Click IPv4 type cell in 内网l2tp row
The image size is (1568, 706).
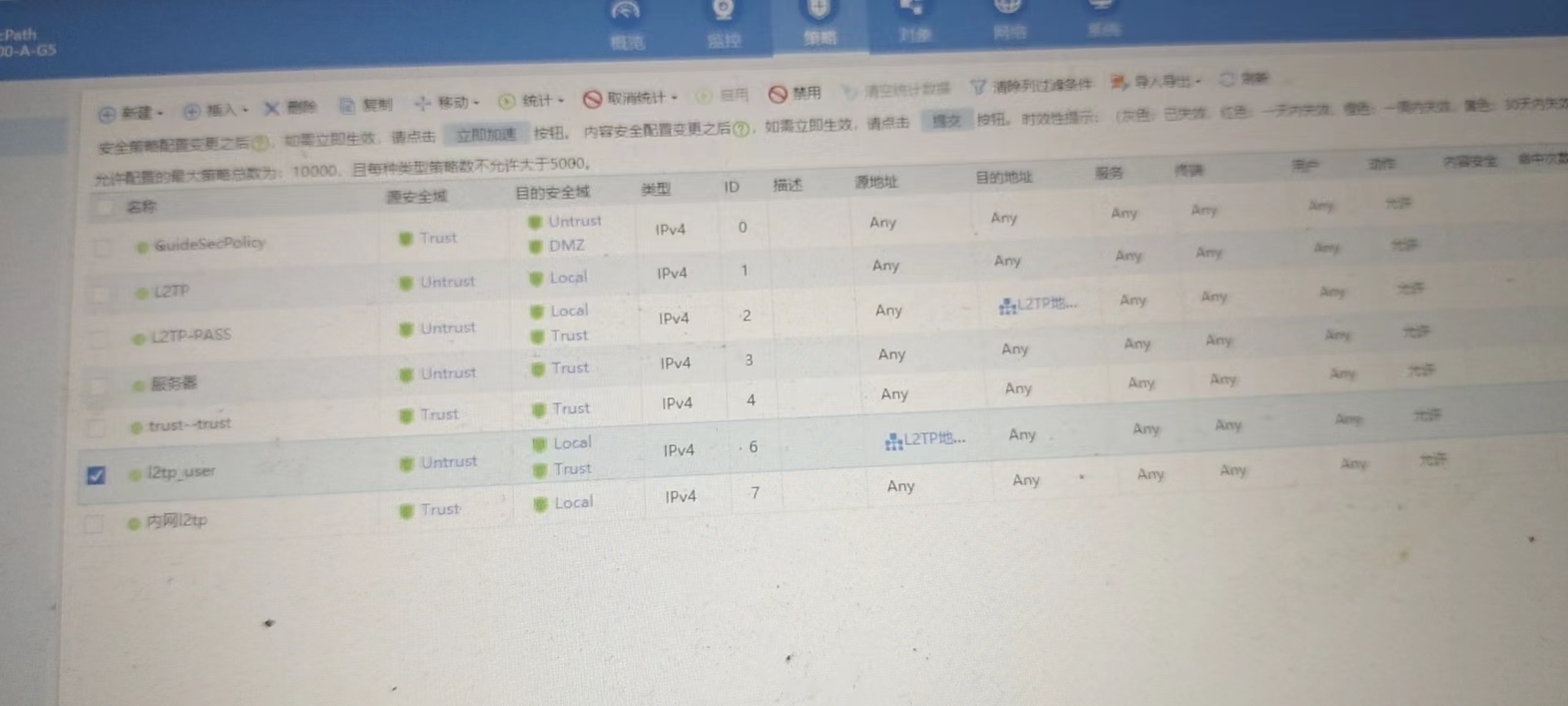680,497
